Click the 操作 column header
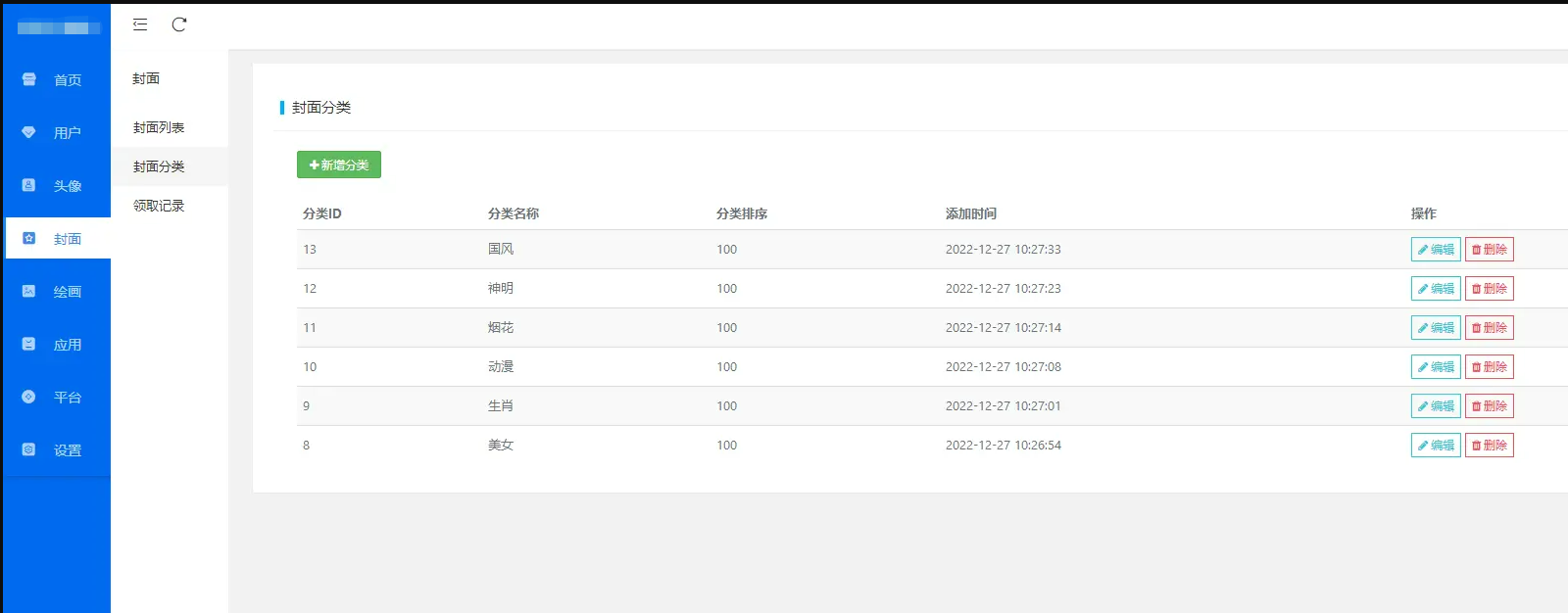1568x613 pixels. point(1424,213)
